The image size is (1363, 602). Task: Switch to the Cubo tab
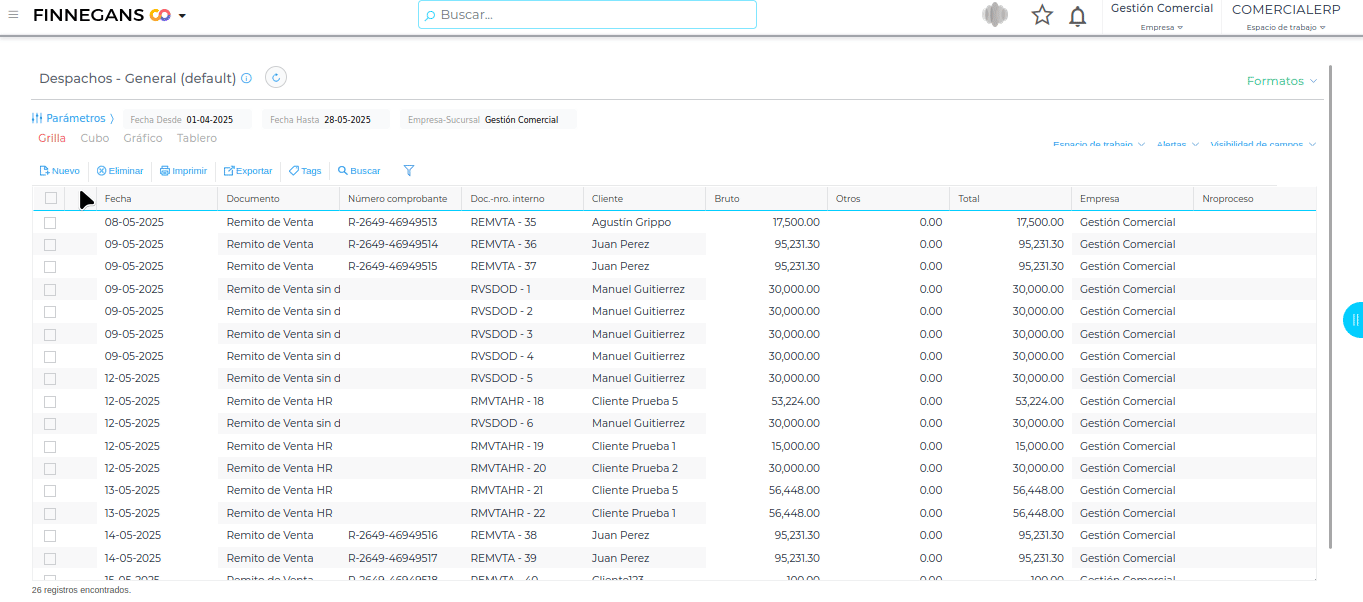point(95,139)
